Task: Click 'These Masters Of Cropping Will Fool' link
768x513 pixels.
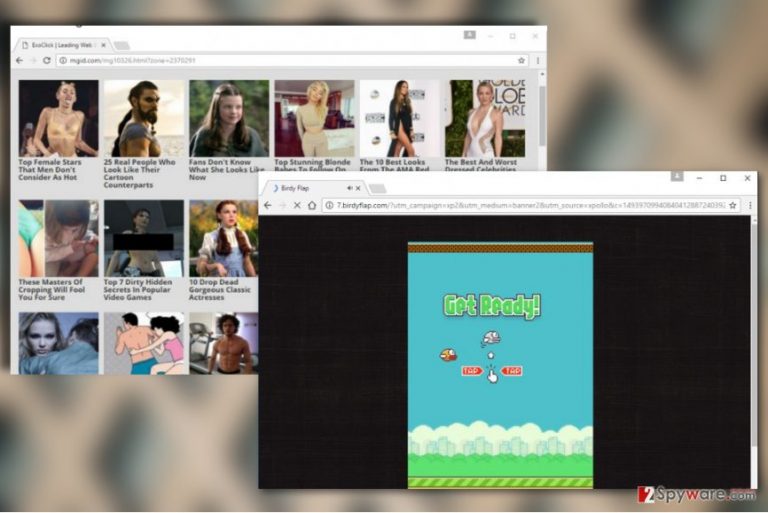Action: pos(51,290)
